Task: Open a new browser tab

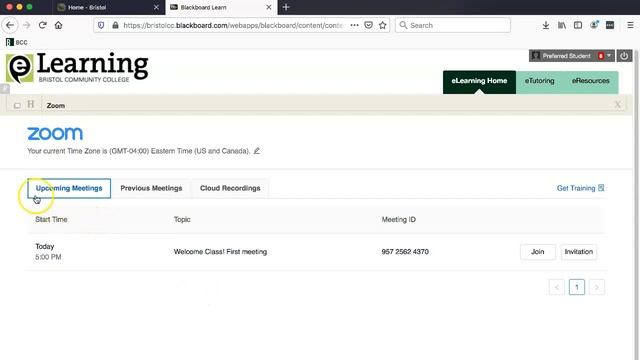Action: (x=286, y=7)
